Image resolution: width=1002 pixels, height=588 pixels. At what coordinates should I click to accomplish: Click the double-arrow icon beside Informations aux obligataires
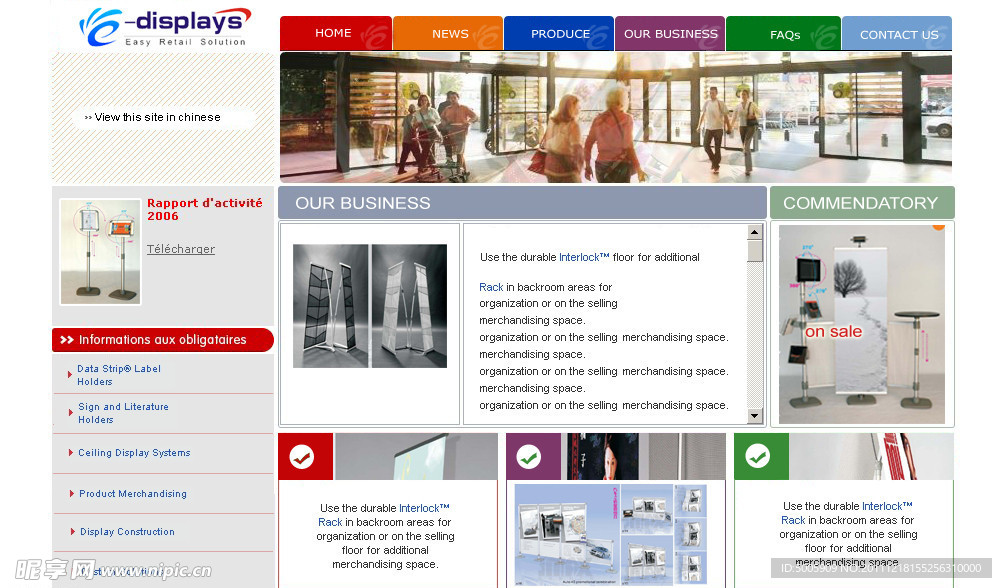pos(67,340)
